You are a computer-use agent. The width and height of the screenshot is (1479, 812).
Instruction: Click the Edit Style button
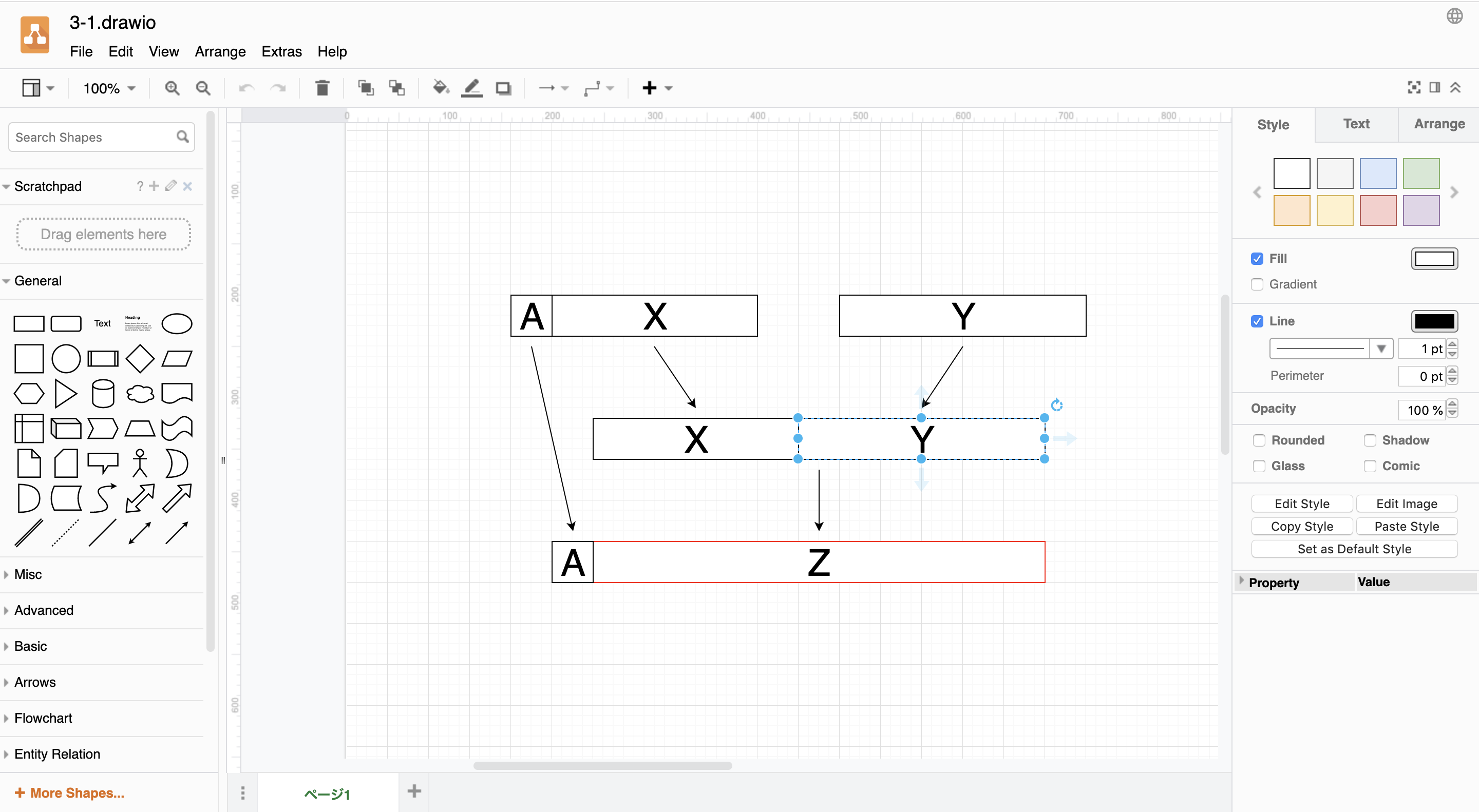1302,504
